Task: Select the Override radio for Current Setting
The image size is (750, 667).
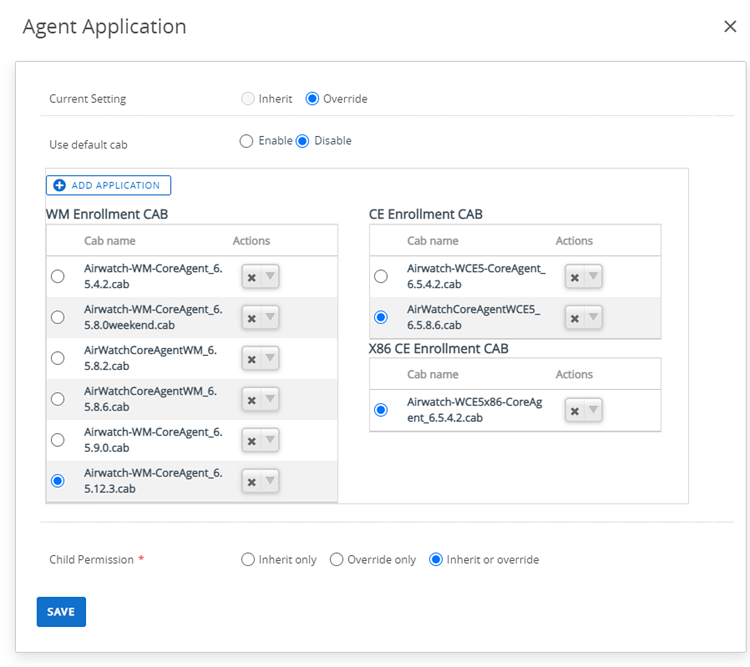Action: pos(312,99)
